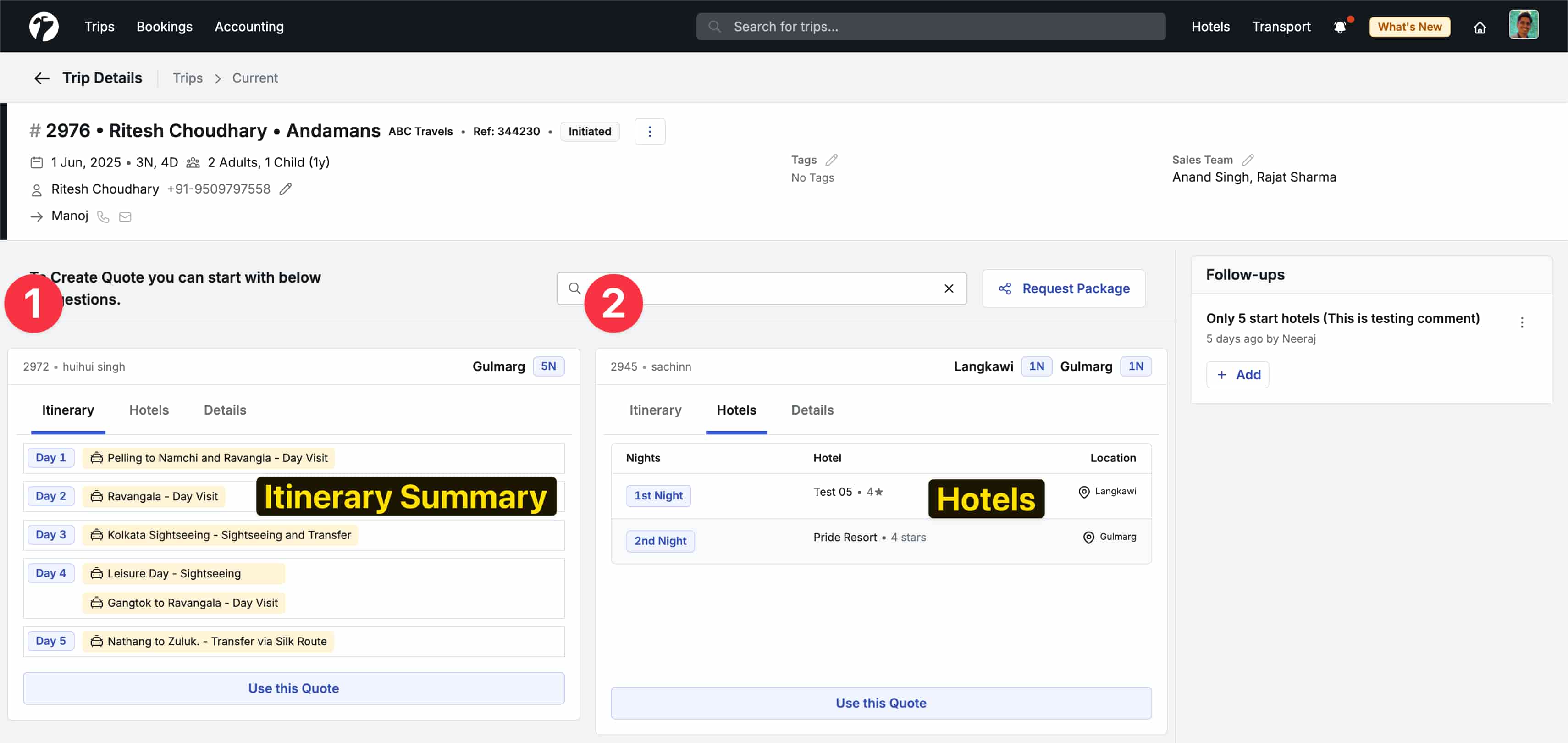Add a new follow-up with the Add button
The image size is (1568, 743).
[1237, 375]
